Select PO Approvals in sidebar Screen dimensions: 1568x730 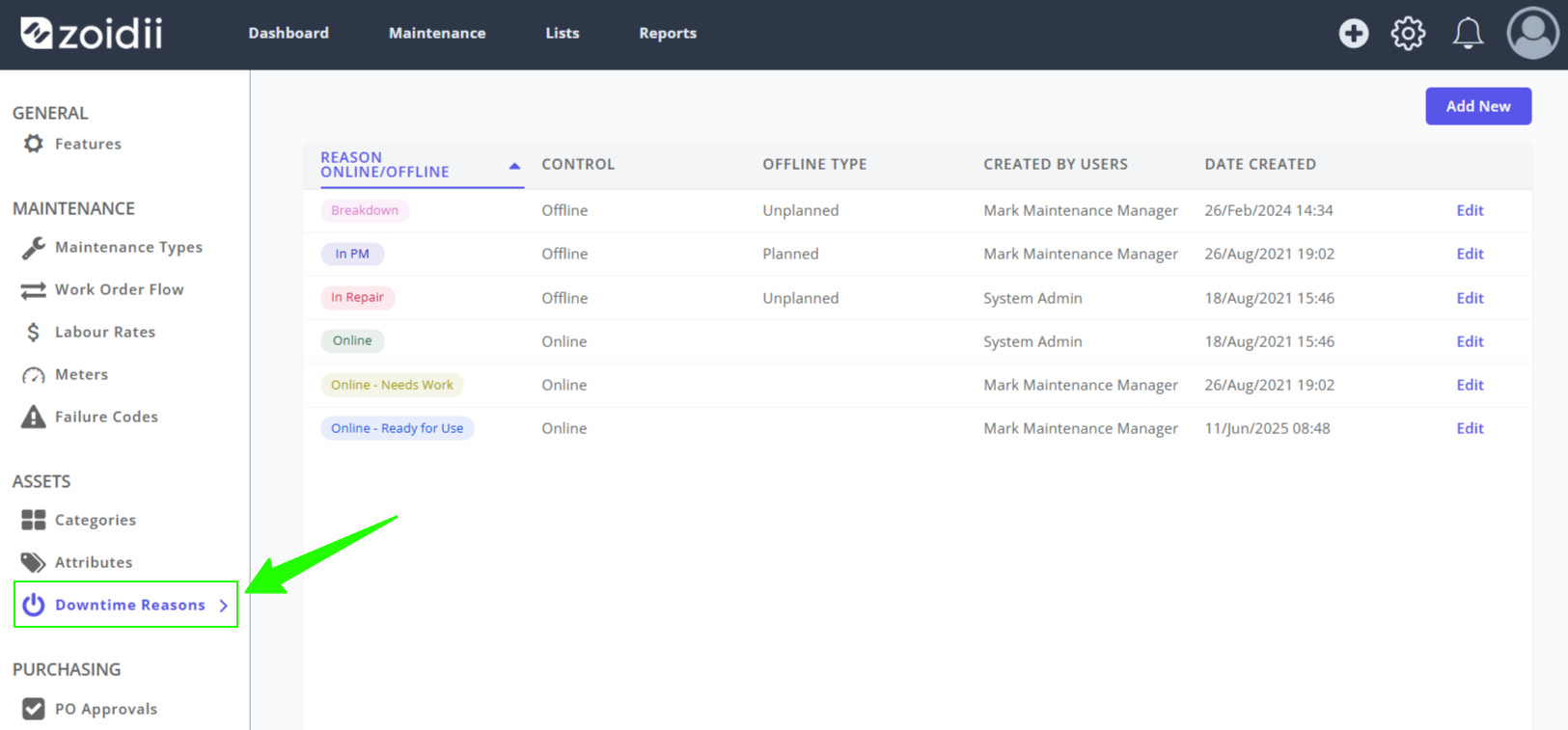coord(106,709)
